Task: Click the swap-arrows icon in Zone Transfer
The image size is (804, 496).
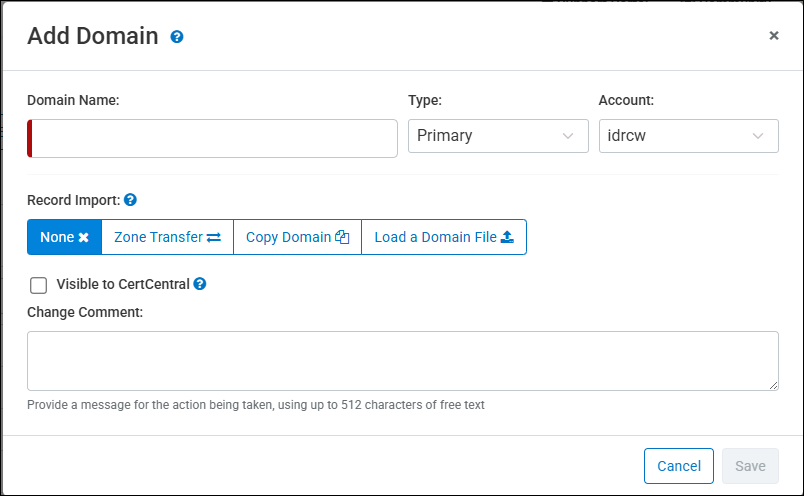Action: pyautogui.click(x=214, y=238)
